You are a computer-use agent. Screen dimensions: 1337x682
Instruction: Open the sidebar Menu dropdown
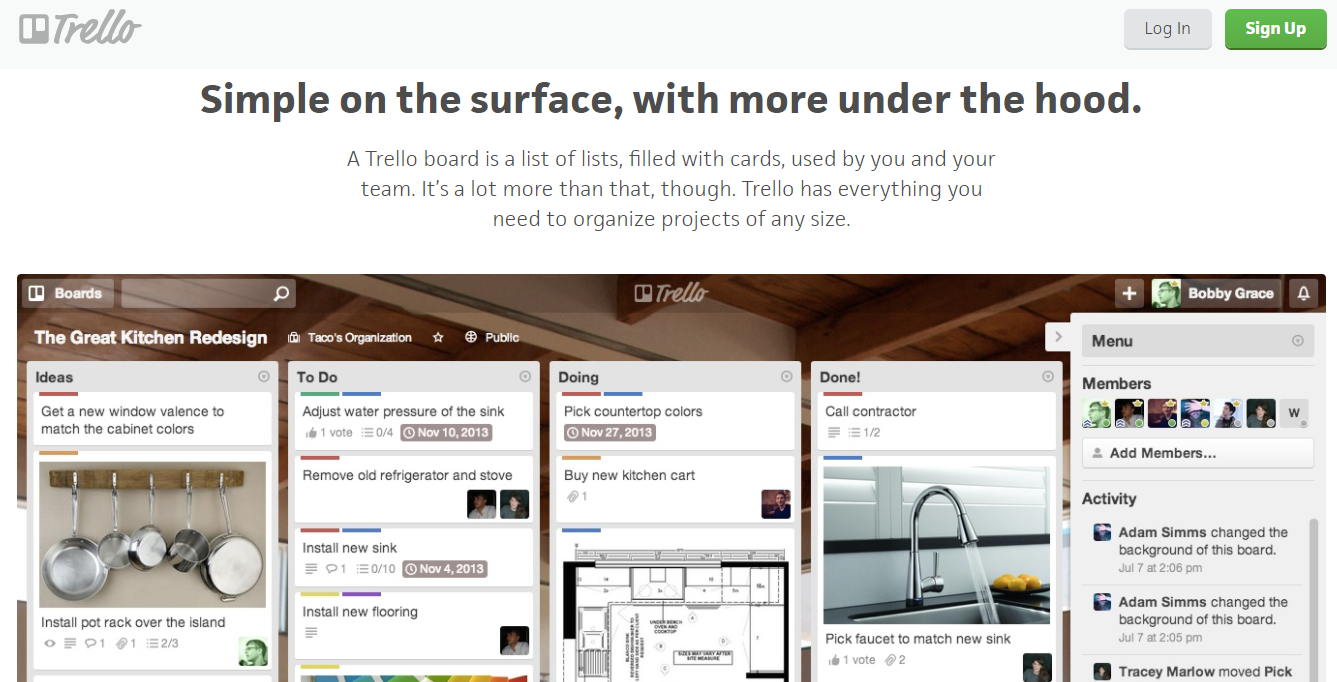point(1198,341)
